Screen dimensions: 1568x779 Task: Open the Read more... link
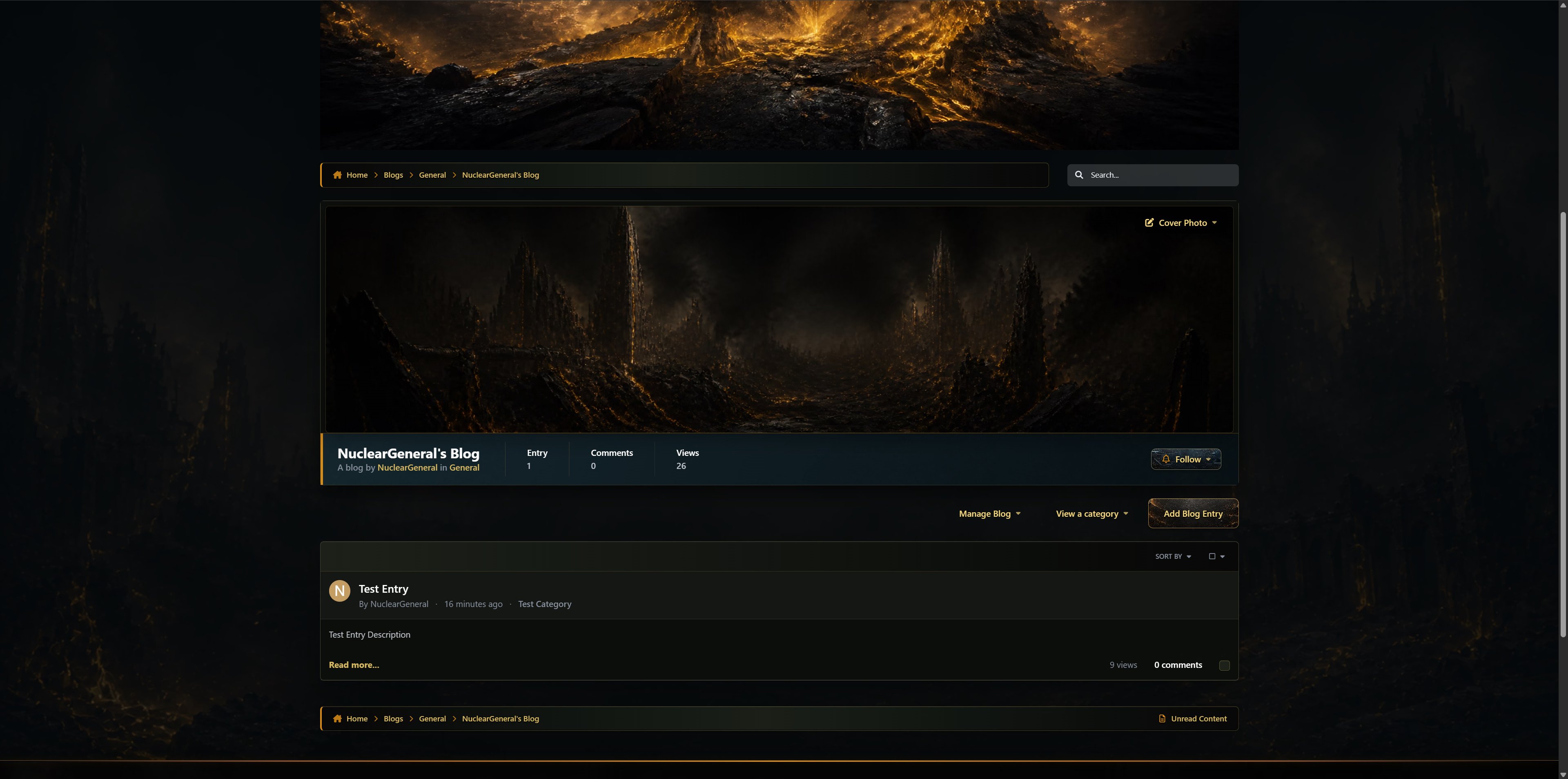tap(354, 665)
